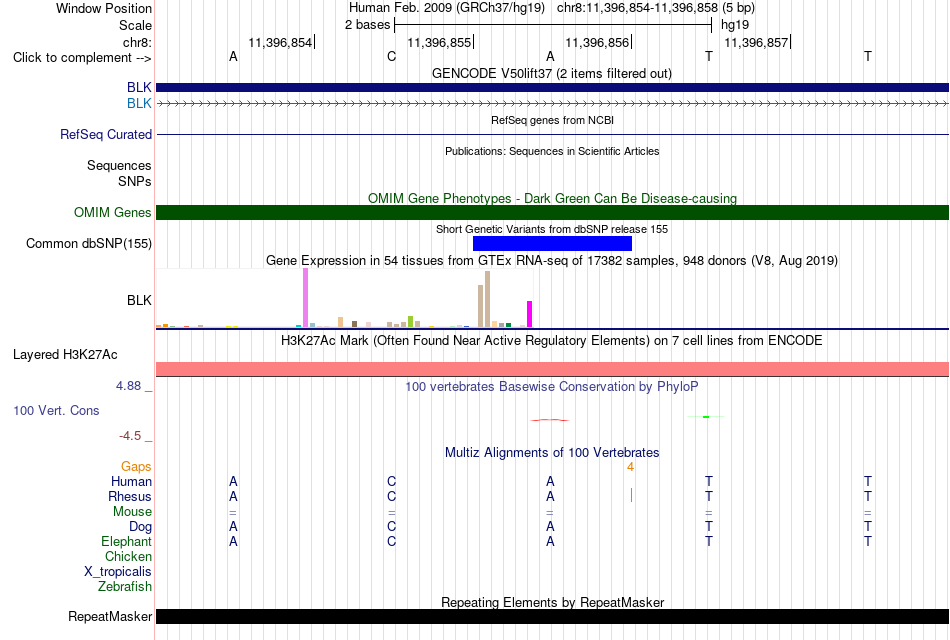This screenshot has width=950, height=640.
Task: Click base C in the Rhesus alignment row
Action: click(x=391, y=496)
